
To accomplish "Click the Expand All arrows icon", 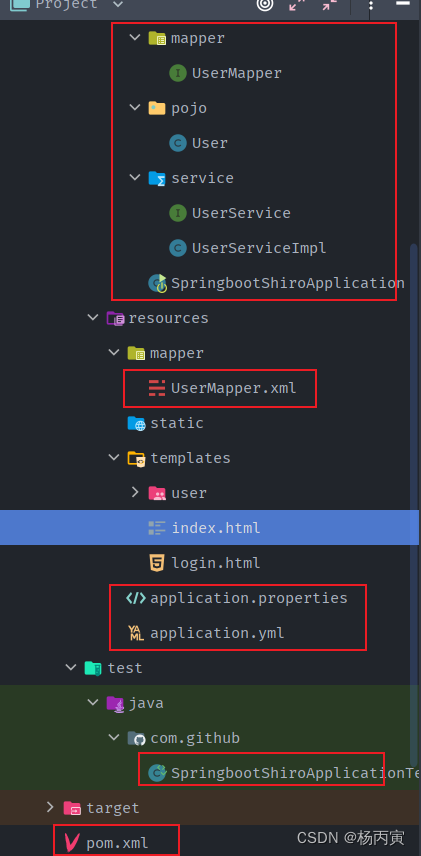I will (x=297, y=5).
